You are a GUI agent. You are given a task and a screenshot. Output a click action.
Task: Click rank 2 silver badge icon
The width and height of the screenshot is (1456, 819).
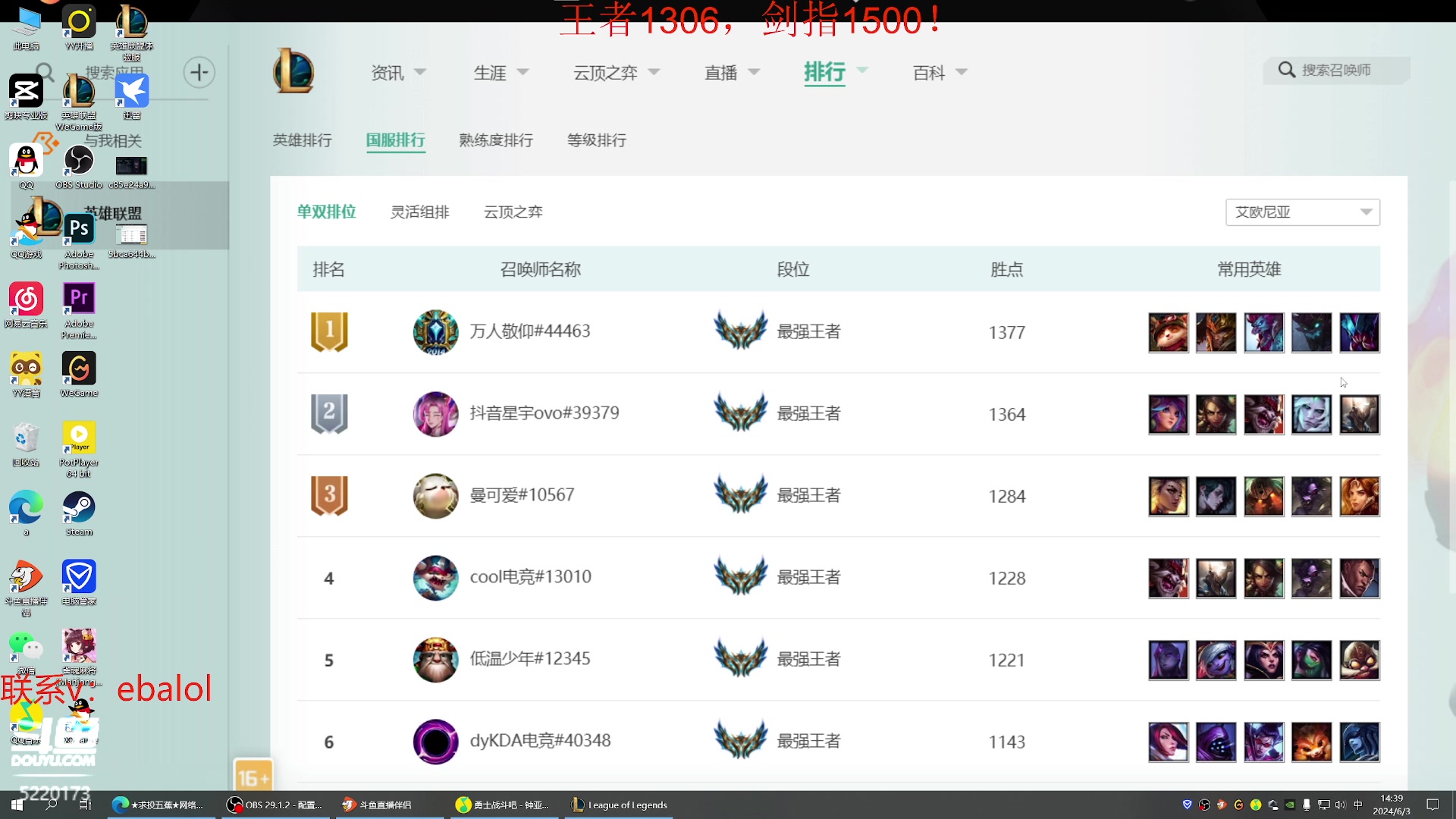click(x=329, y=414)
